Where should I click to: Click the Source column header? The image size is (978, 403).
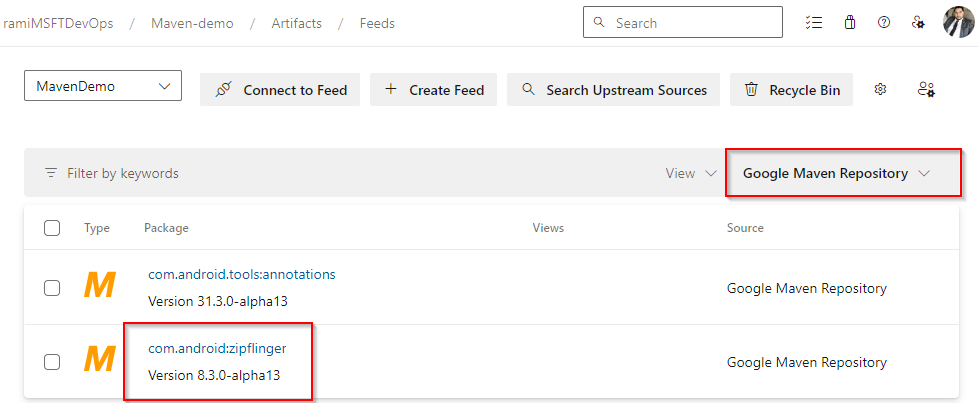745,228
